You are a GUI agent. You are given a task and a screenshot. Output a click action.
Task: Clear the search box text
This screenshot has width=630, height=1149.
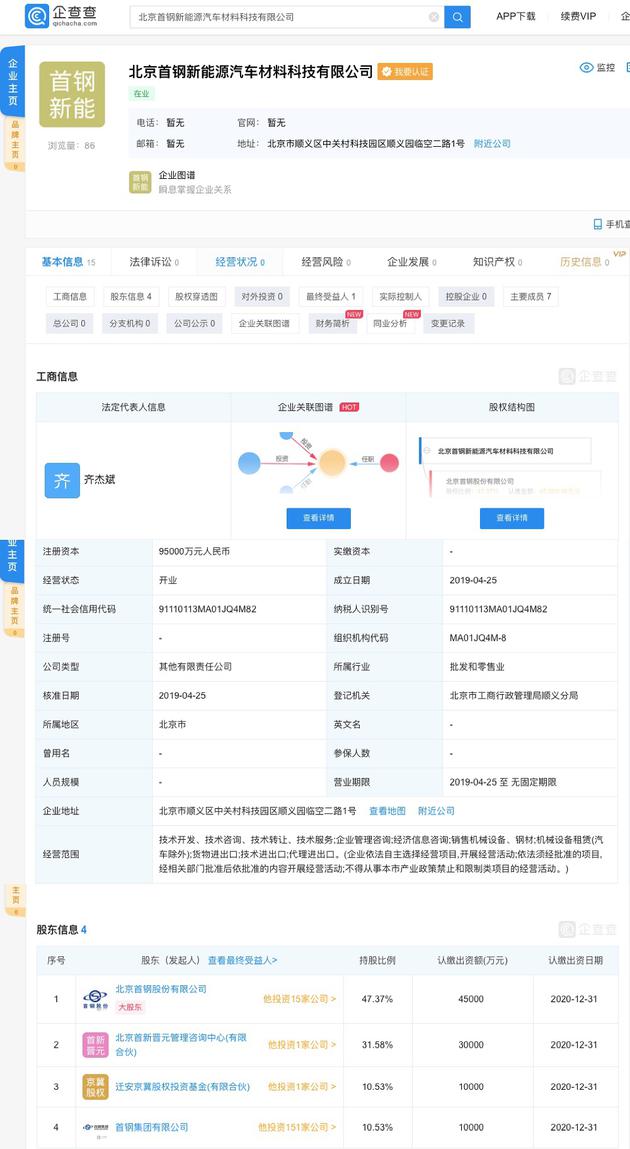tap(434, 16)
